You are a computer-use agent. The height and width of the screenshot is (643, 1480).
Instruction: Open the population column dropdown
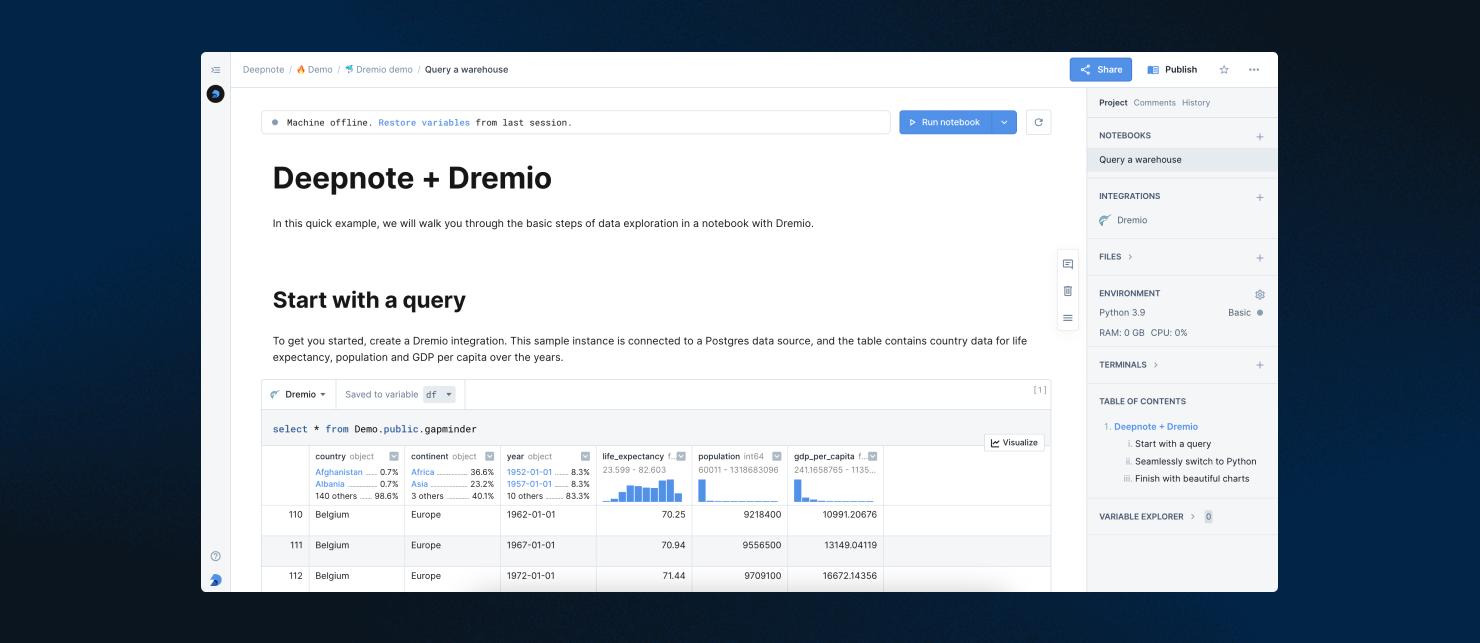(777, 457)
